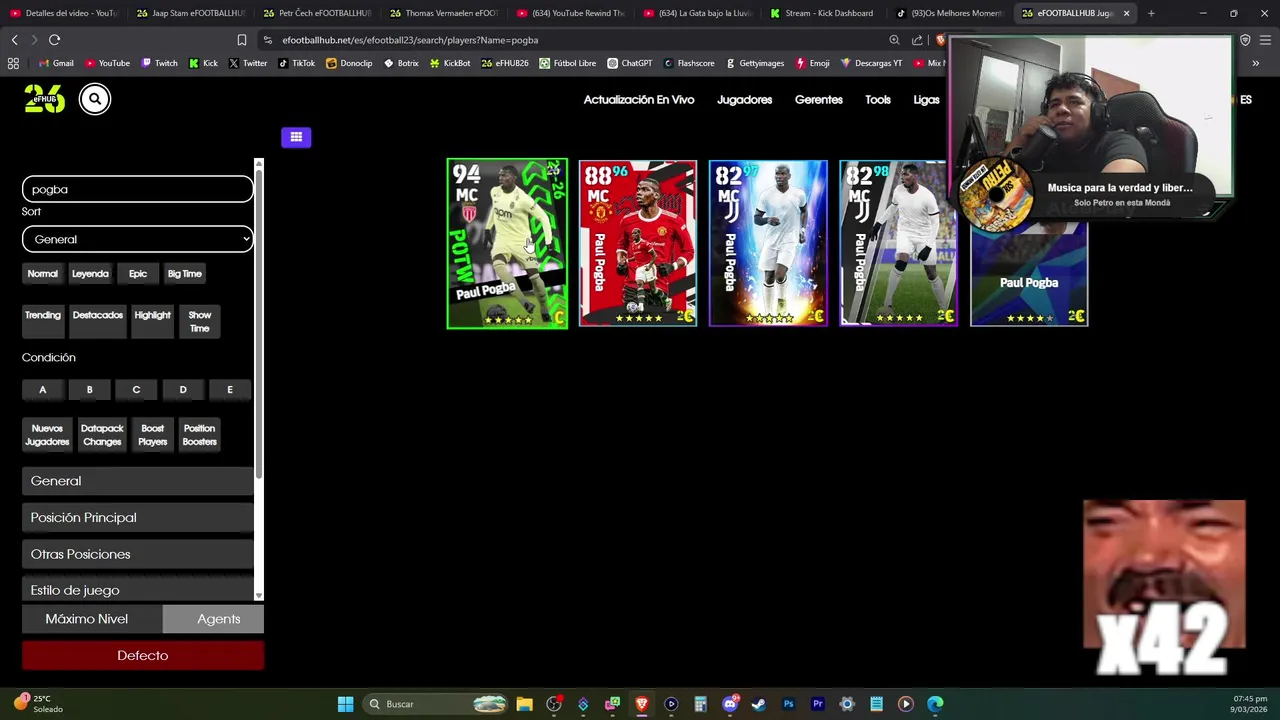Click the Datapack Changes filter button
This screenshot has height=720, width=1280.
point(102,435)
